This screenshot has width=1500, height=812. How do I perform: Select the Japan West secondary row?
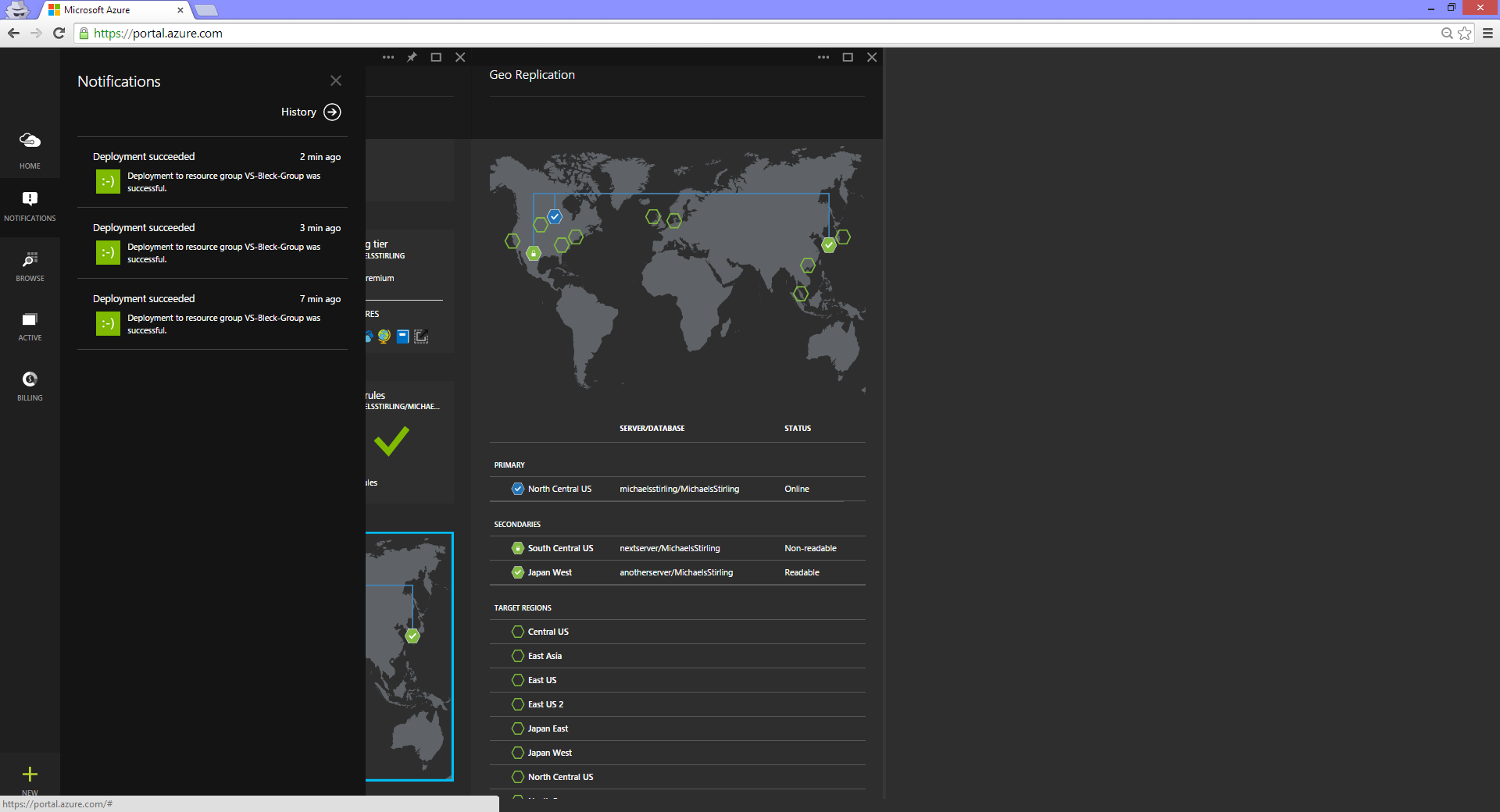(677, 572)
